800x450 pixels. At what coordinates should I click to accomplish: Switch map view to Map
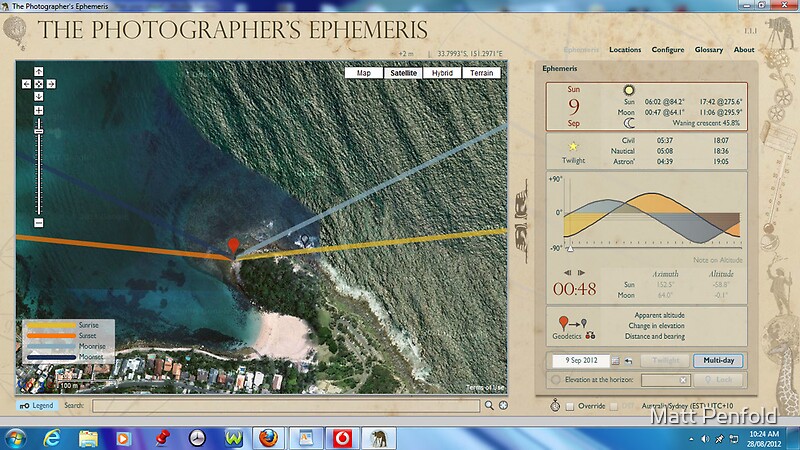pos(364,73)
